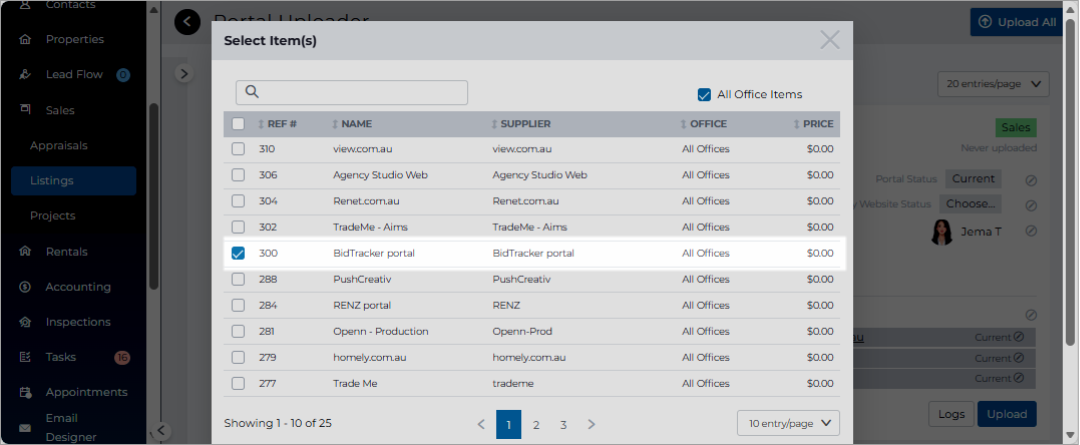Viewport: 1080px width, 445px height.
Task: Click the Appointments calendar icon
Action: (x=25, y=393)
